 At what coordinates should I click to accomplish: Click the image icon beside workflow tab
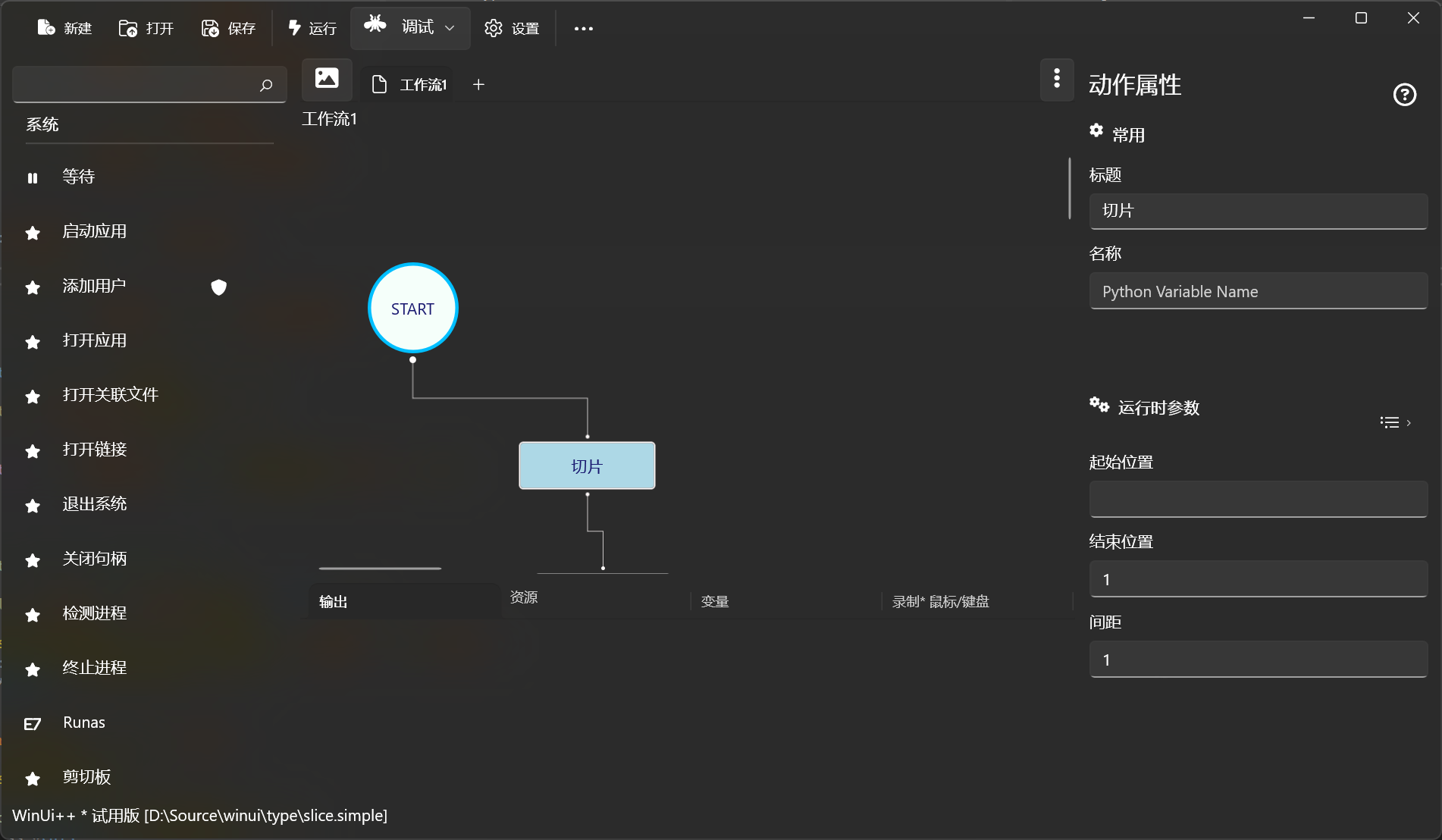click(327, 78)
